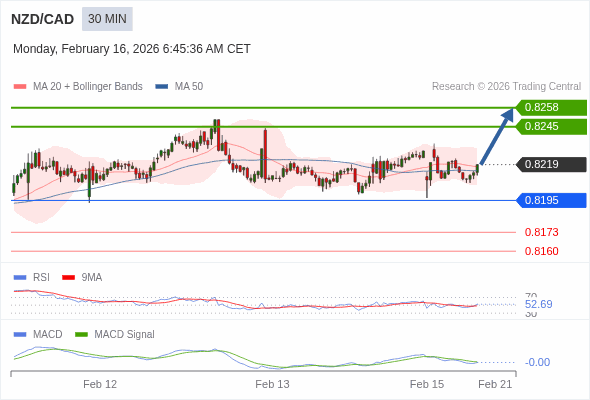Click the 0.8245 resistance label
The height and width of the screenshot is (400, 590).
551,126
